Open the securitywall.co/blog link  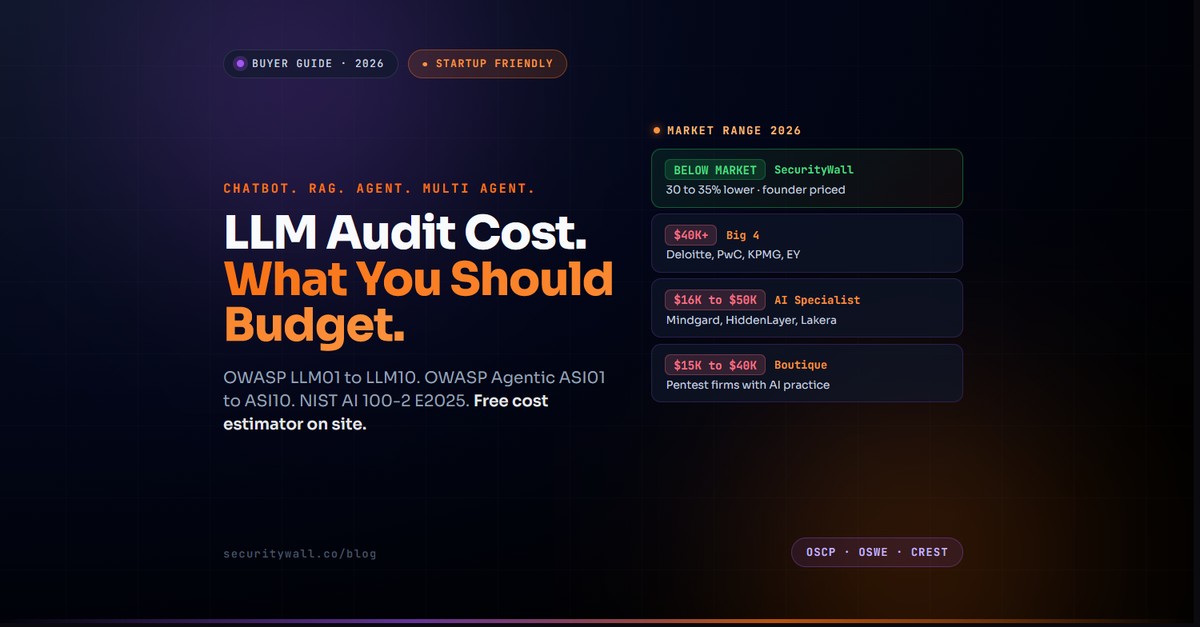pos(300,553)
